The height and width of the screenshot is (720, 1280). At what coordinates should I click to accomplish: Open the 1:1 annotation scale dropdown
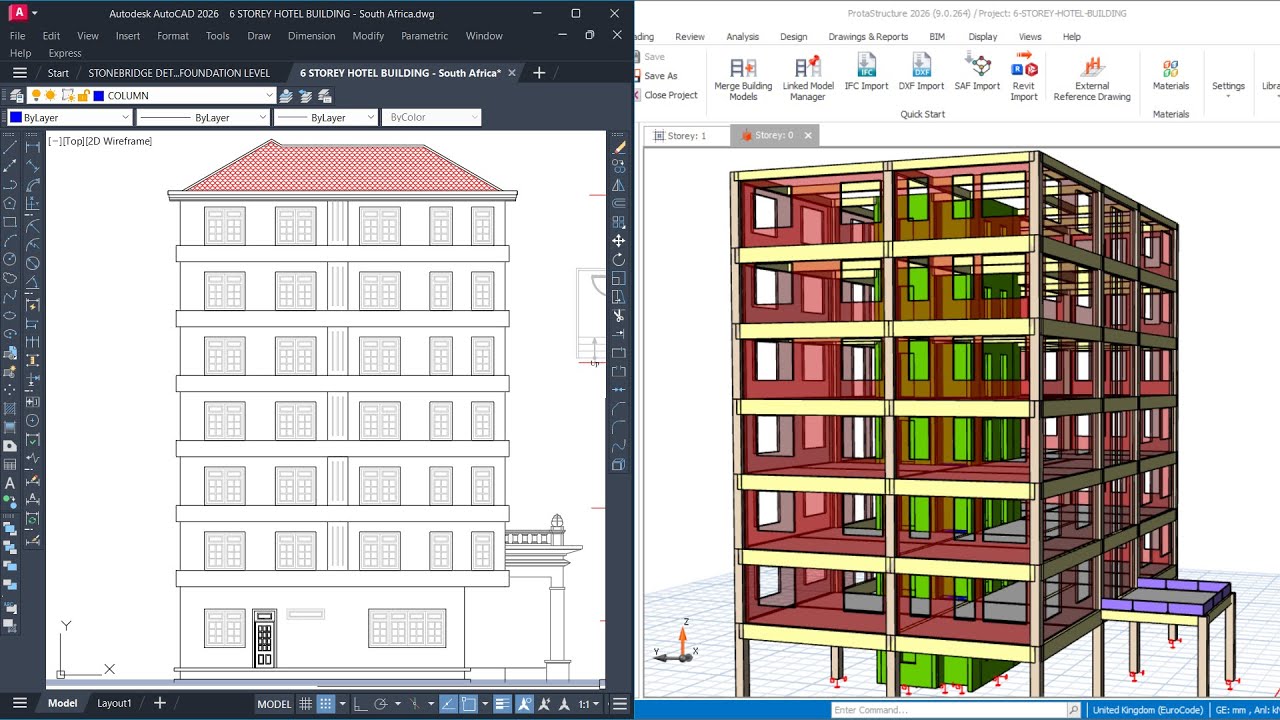pyautogui.click(x=590, y=704)
